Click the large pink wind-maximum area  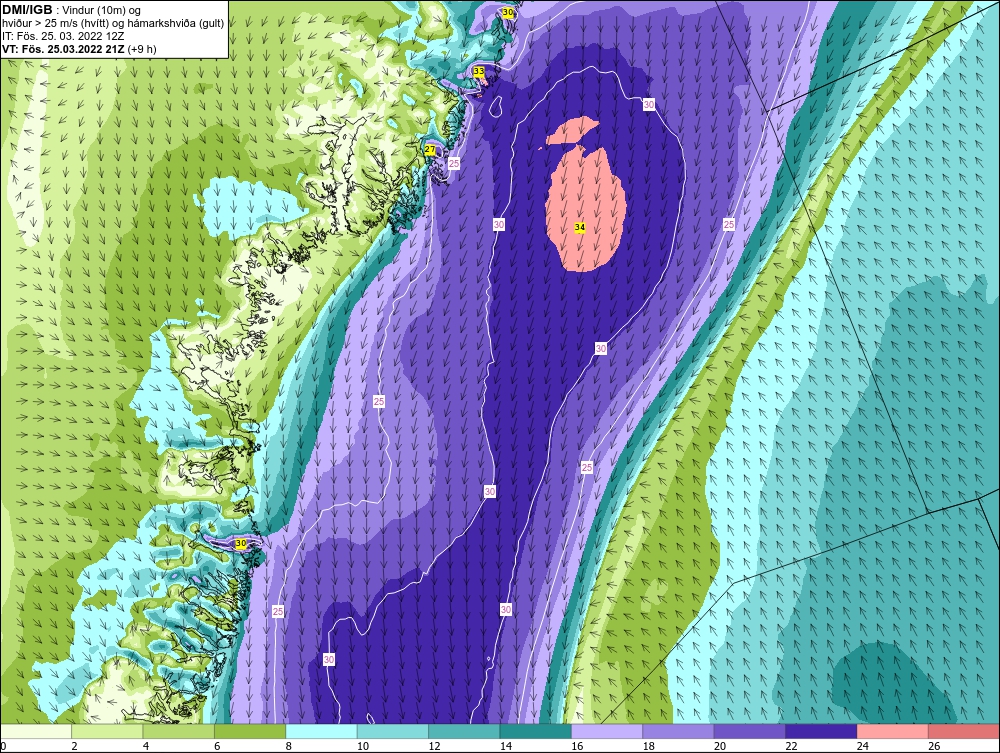[587, 207]
